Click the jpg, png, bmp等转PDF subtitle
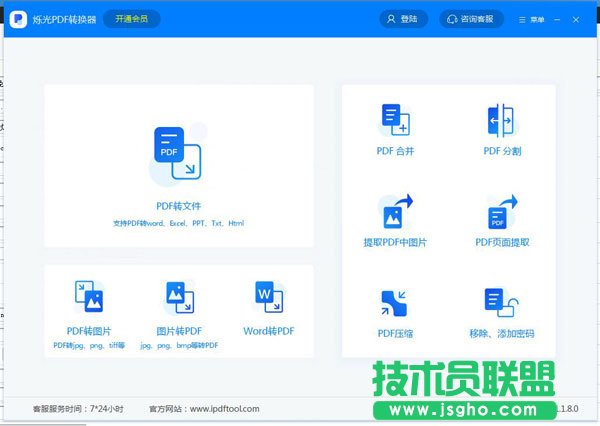Viewport: 600px width, 426px height. tap(179, 345)
